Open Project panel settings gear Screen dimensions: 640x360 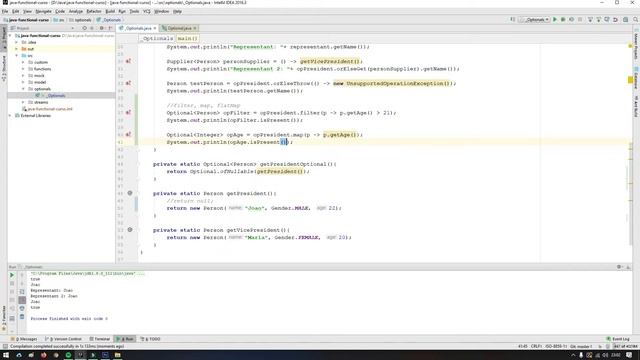102,28
